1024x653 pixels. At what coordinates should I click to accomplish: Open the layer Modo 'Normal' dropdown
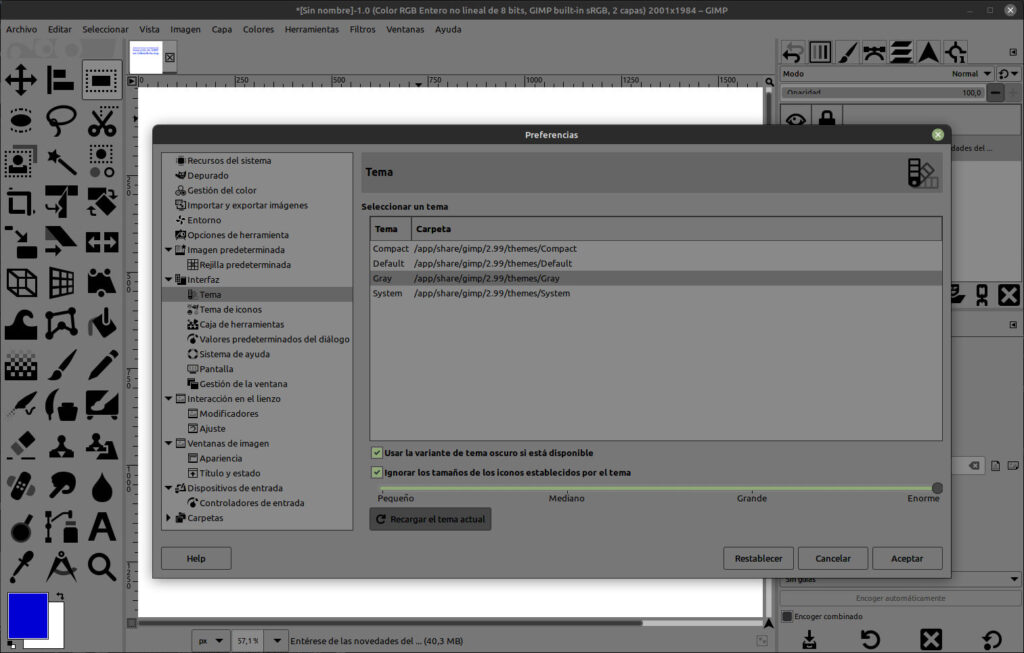972,74
